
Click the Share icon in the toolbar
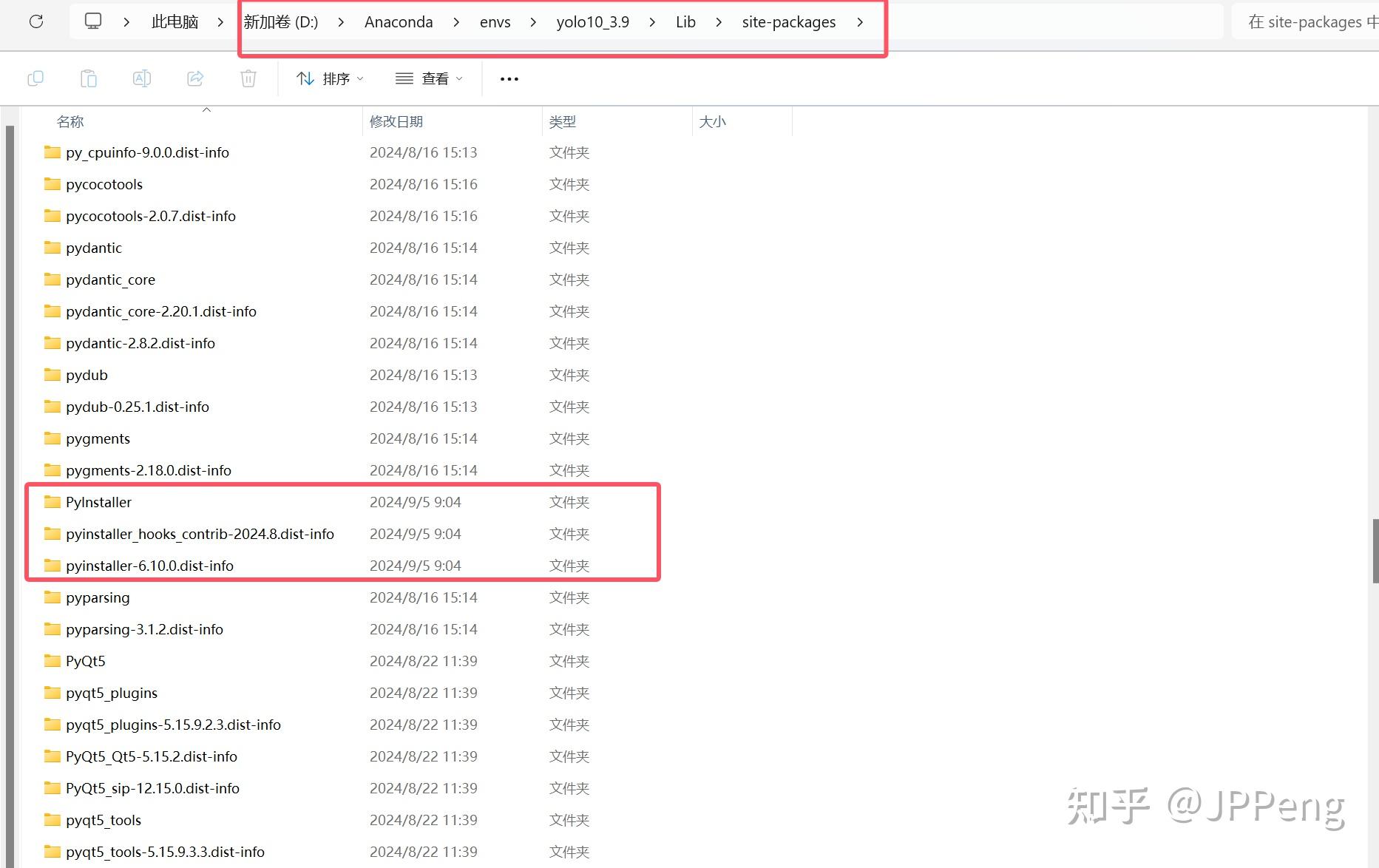[194, 78]
